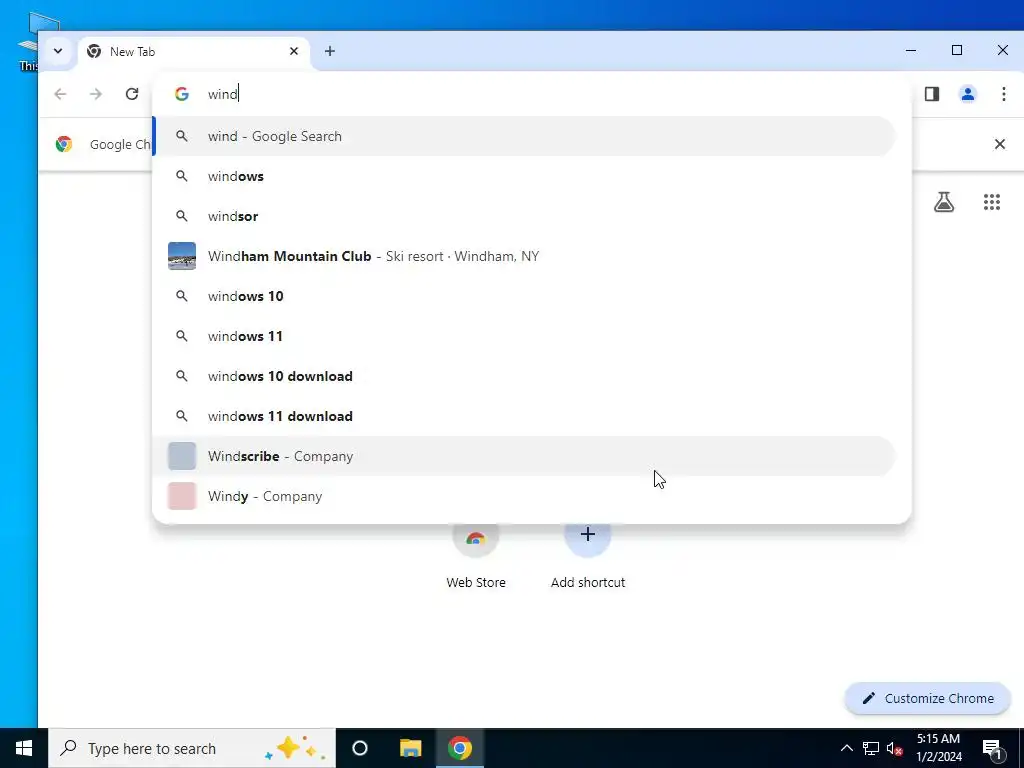Click the address bar with text 'wind'
The width and height of the screenshot is (1024, 768).
coord(532,94)
